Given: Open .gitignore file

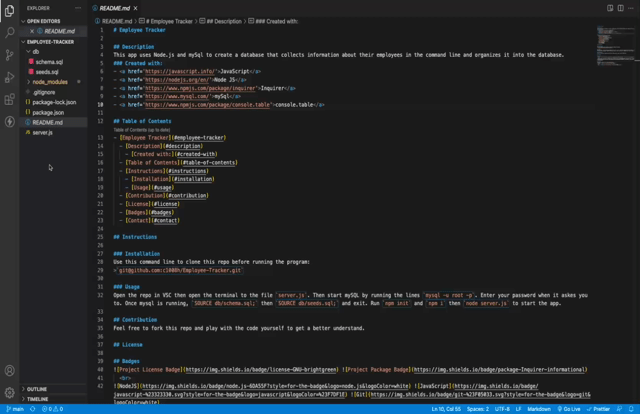Looking at the screenshot, I should point(44,92).
